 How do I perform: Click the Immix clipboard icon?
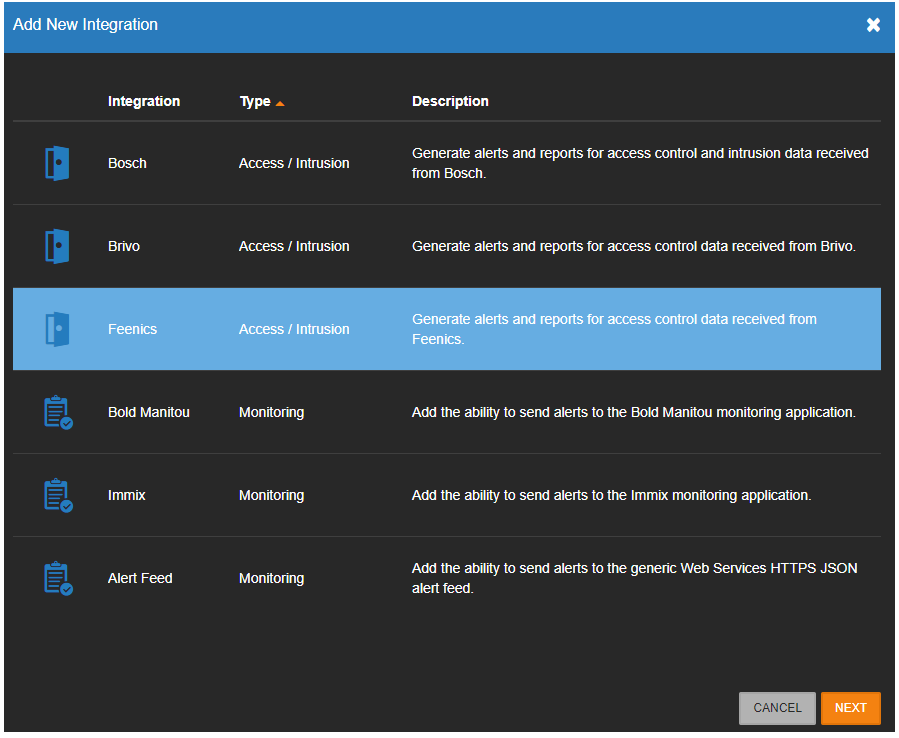(x=58, y=495)
